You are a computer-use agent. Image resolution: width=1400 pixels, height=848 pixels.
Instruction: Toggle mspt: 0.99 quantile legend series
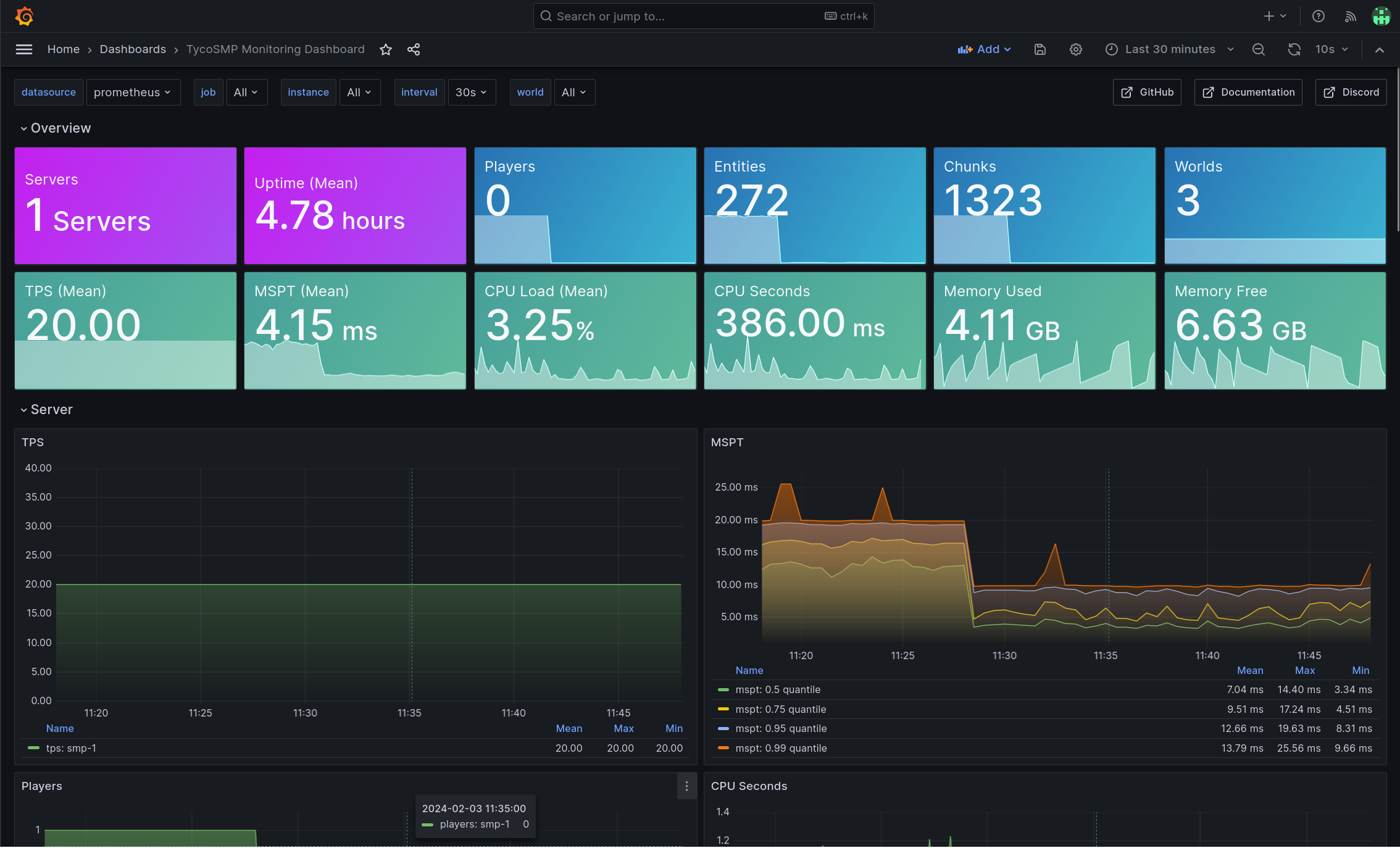pyautogui.click(x=781, y=748)
